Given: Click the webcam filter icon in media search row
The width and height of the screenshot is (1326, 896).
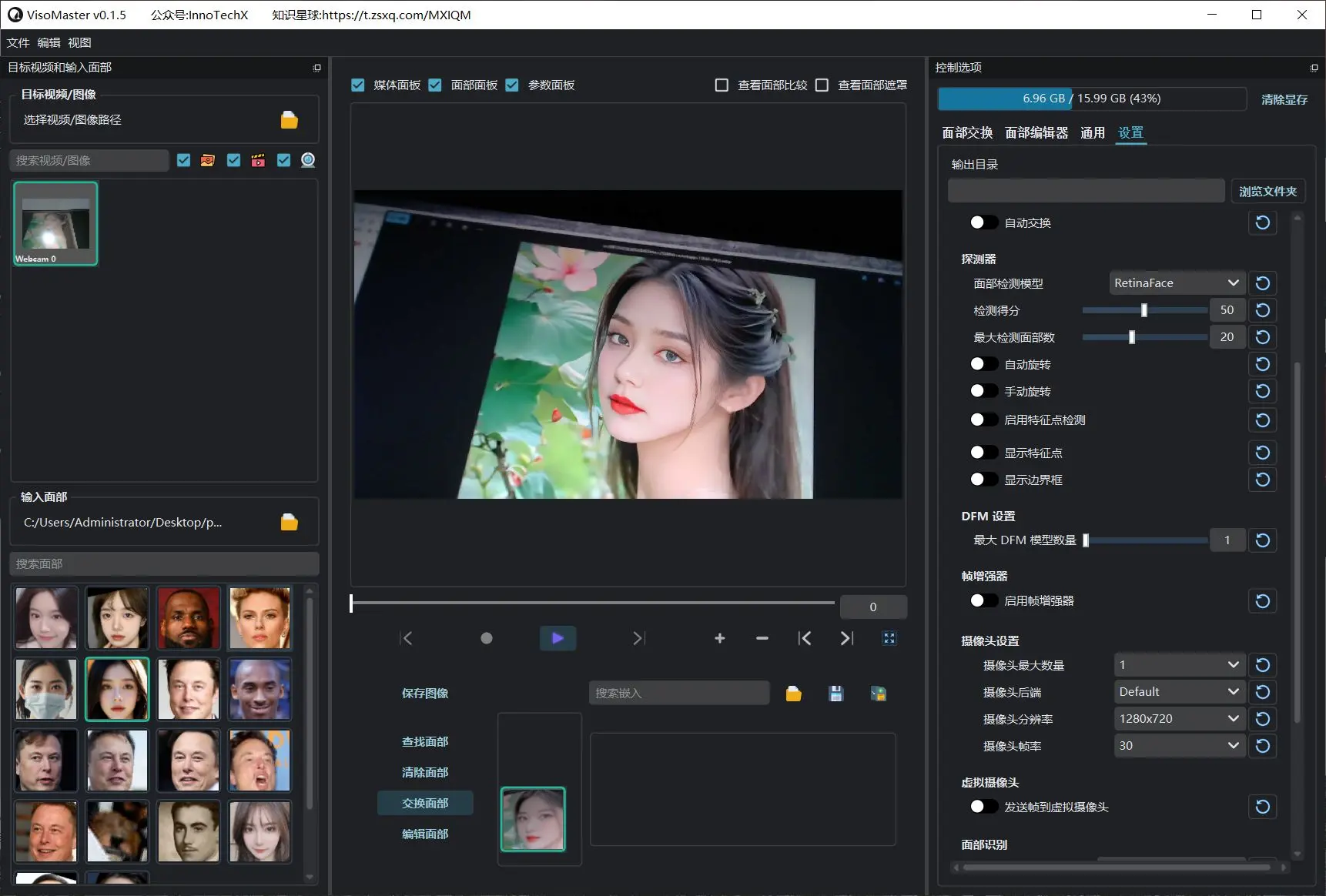Looking at the screenshot, I should 307,160.
